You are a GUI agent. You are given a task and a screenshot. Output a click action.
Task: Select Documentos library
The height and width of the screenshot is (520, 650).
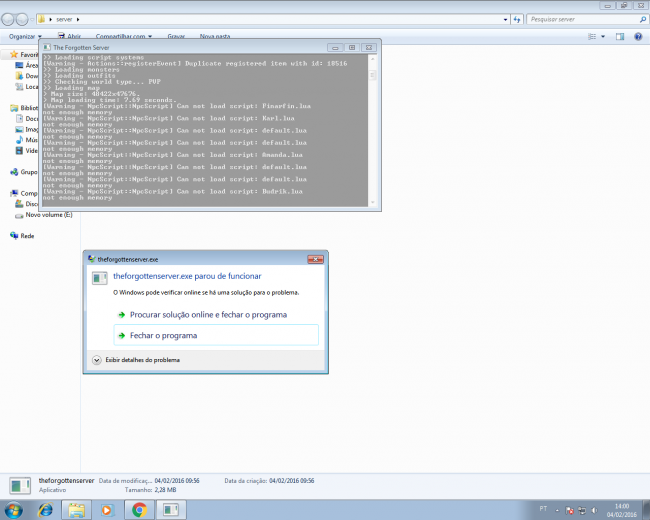pyautogui.click(x=27, y=119)
